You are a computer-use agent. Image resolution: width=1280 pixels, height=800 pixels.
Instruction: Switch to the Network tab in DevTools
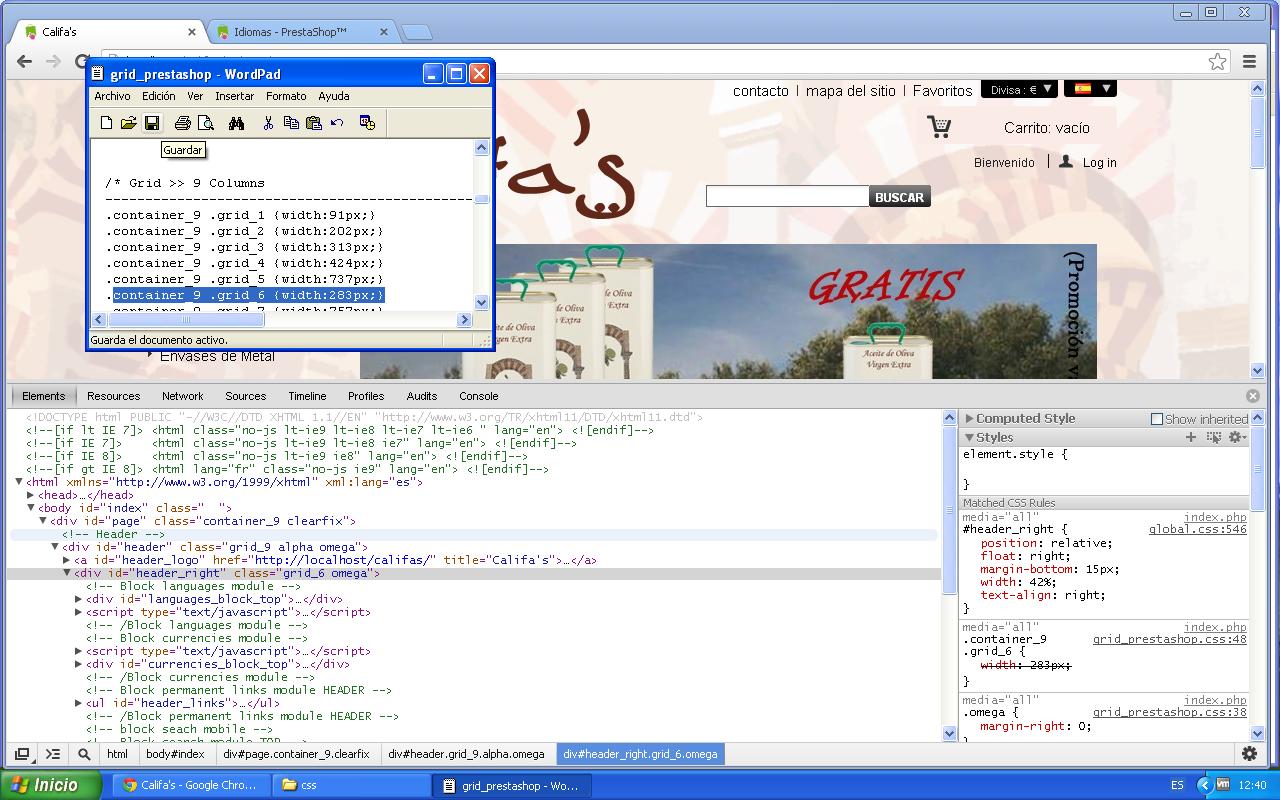(x=182, y=396)
